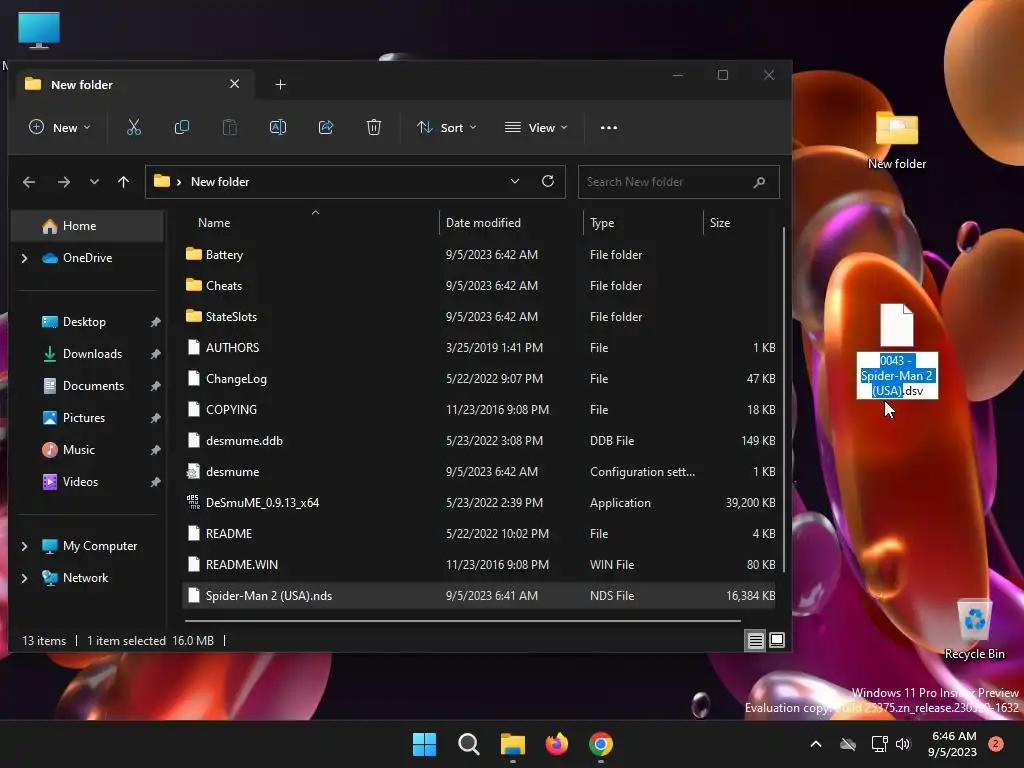The width and height of the screenshot is (1024, 768).
Task: Select This PC monitor desktop icon
Action: 39,30
